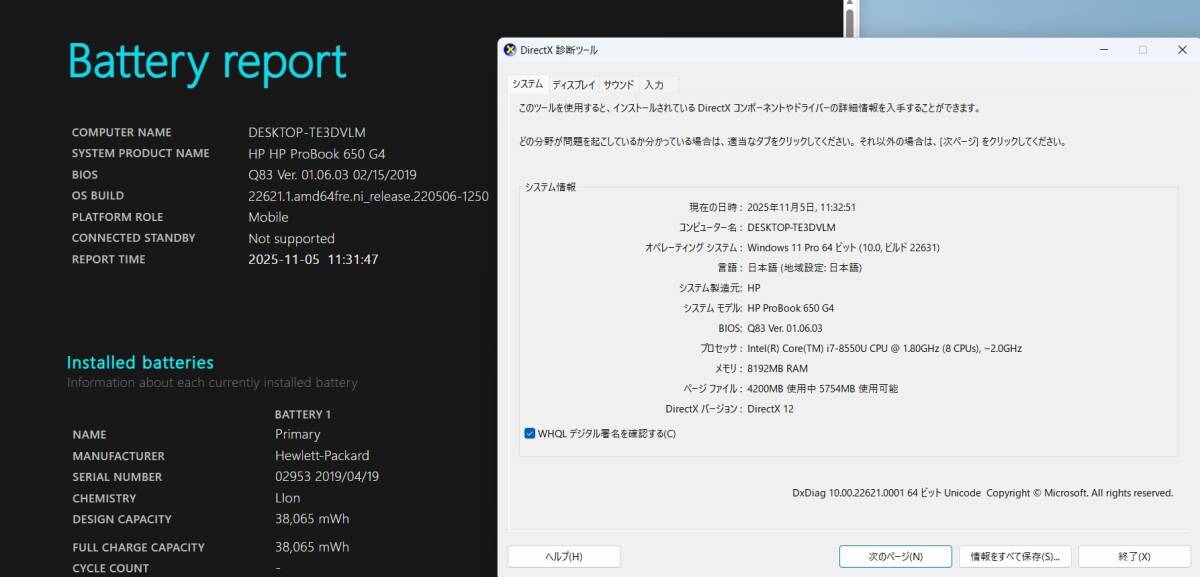This screenshot has height=577, width=1200.
Task: Click memory value 8192MB RAM
Action: click(777, 368)
